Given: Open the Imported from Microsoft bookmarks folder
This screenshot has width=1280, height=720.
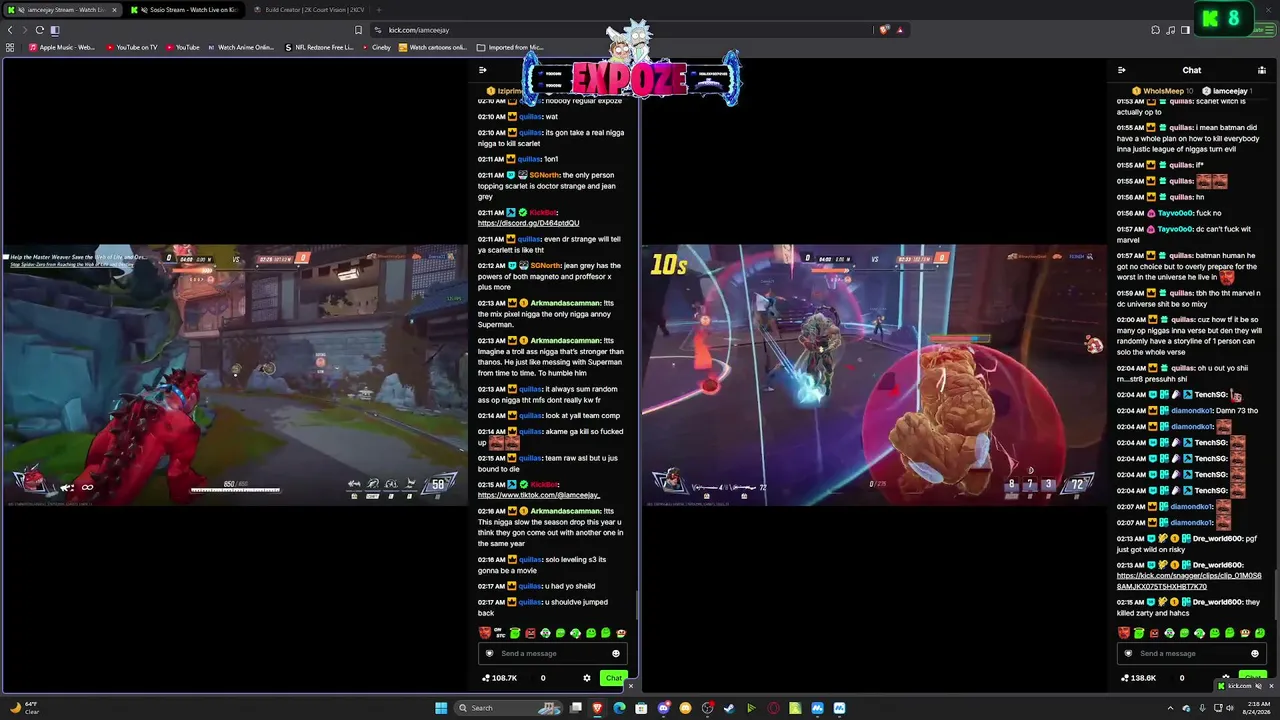Looking at the screenshot, I should click(x=510, y=47).
